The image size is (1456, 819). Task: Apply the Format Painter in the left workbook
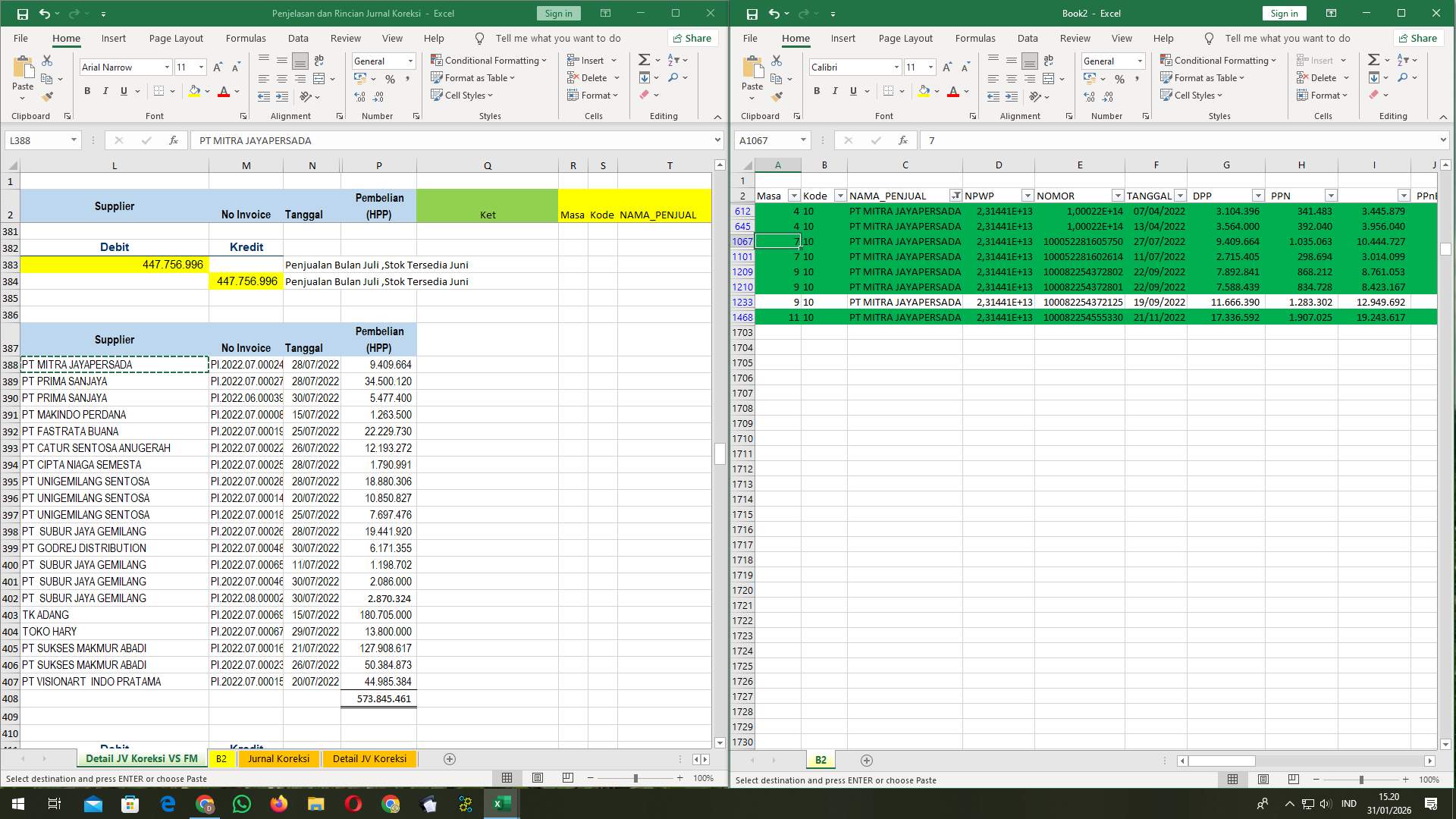(x=48, y=96)
